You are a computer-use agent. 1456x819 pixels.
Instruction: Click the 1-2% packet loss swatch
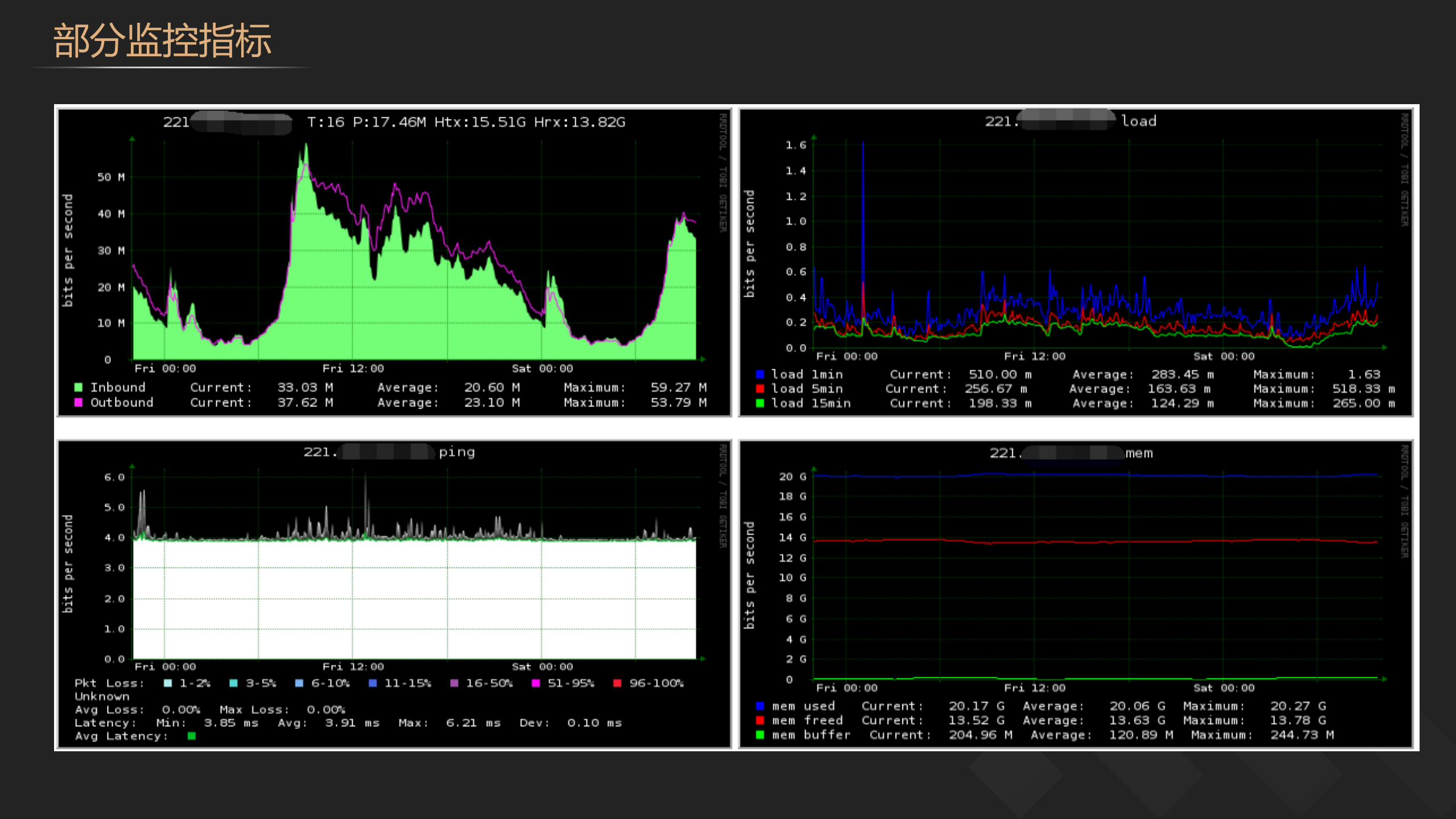(168, 683)
